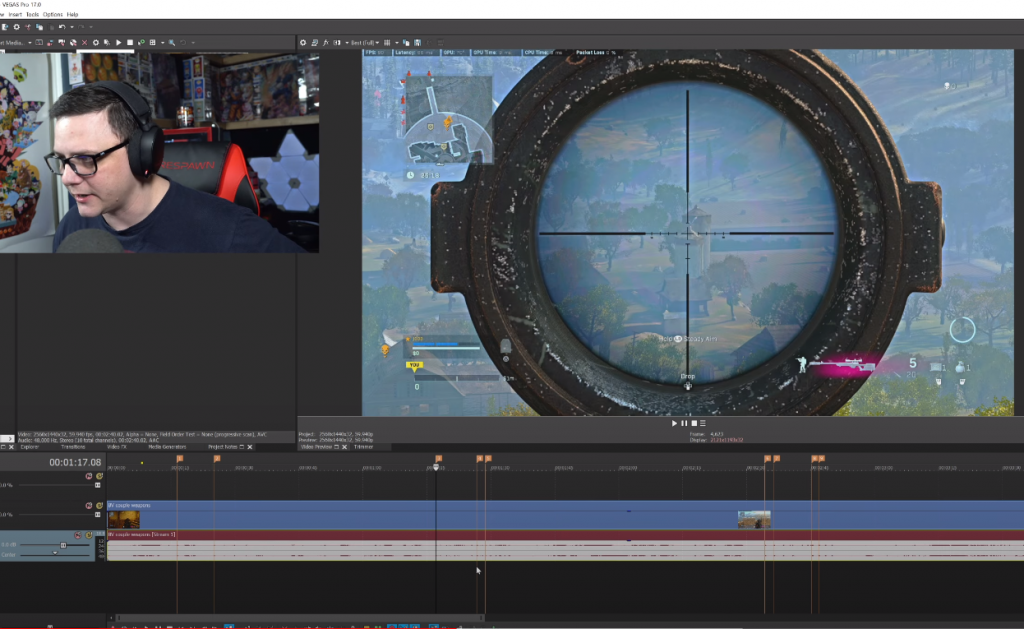Viewport: 1024px width, 629px height.
Task: Switch to the Project Notes tab
Action: (223, 447)
